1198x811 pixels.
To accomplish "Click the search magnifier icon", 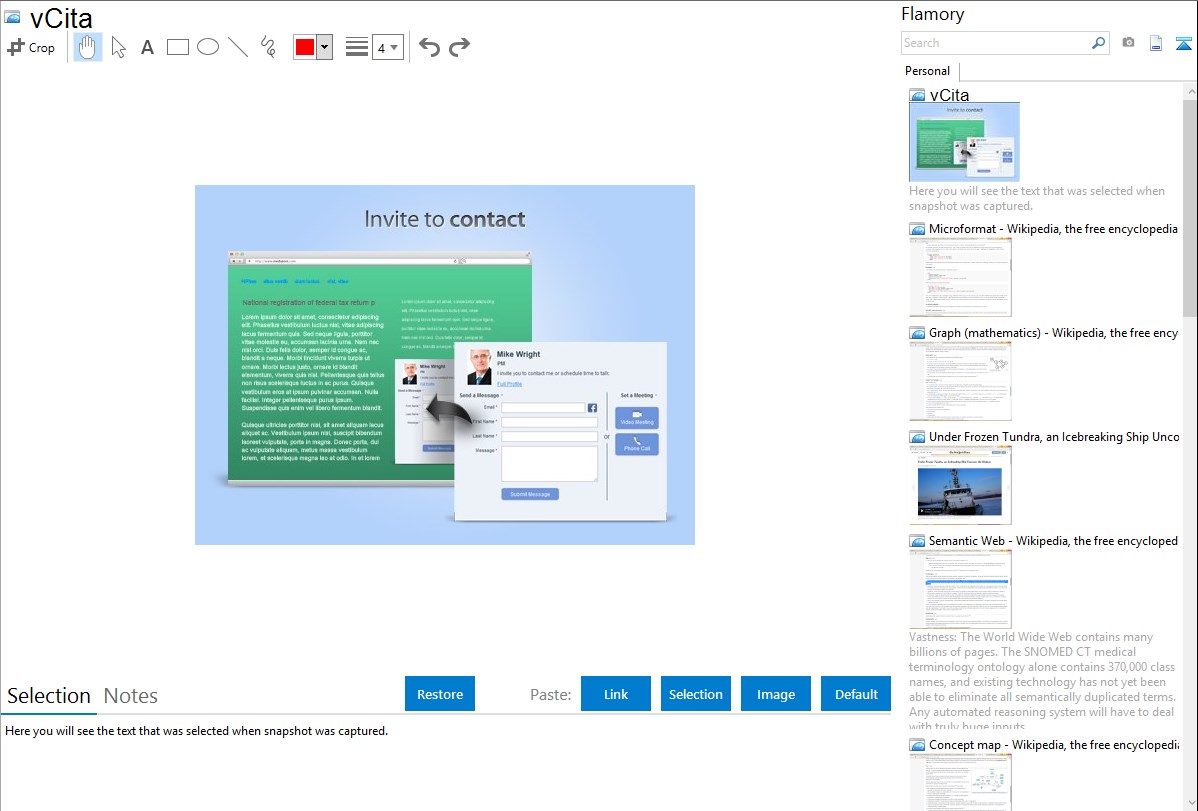I will (1099, 43).
